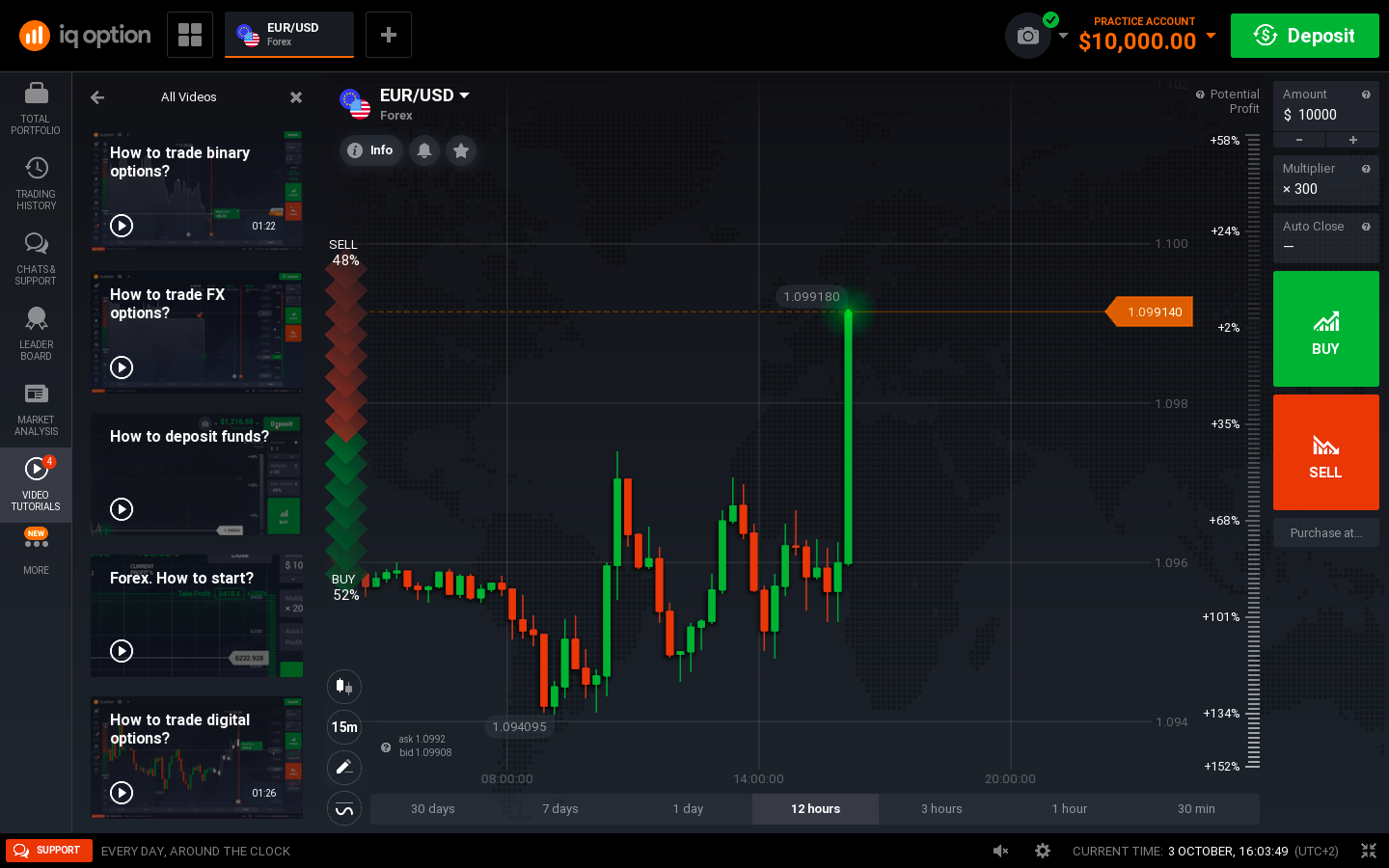Click the Amount help question icon
The width and height of the screenshot is (1389, 868).
click(x=1366, y=95)
